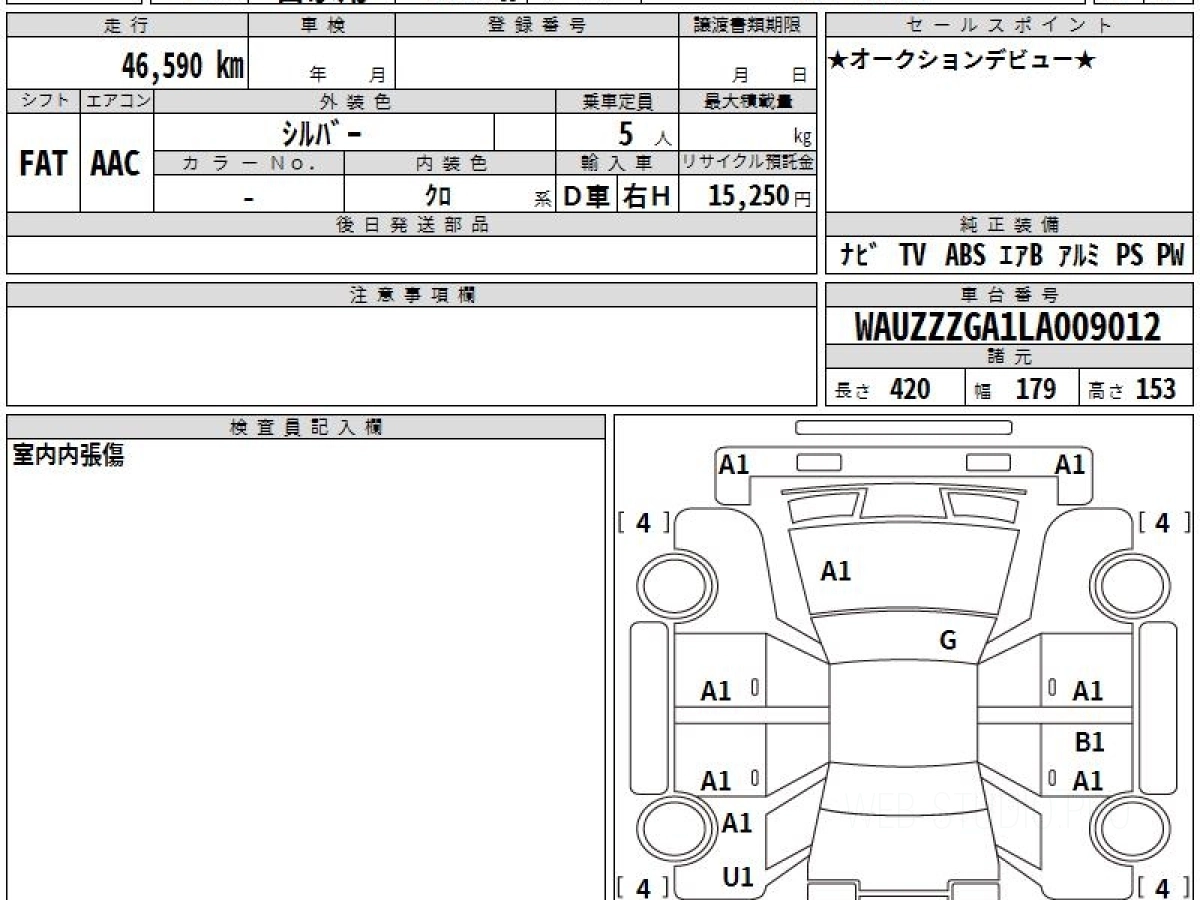This screenshot has width=1200, height=900.
Task: Click the 車検 header cell
Action: click(322, 27)
